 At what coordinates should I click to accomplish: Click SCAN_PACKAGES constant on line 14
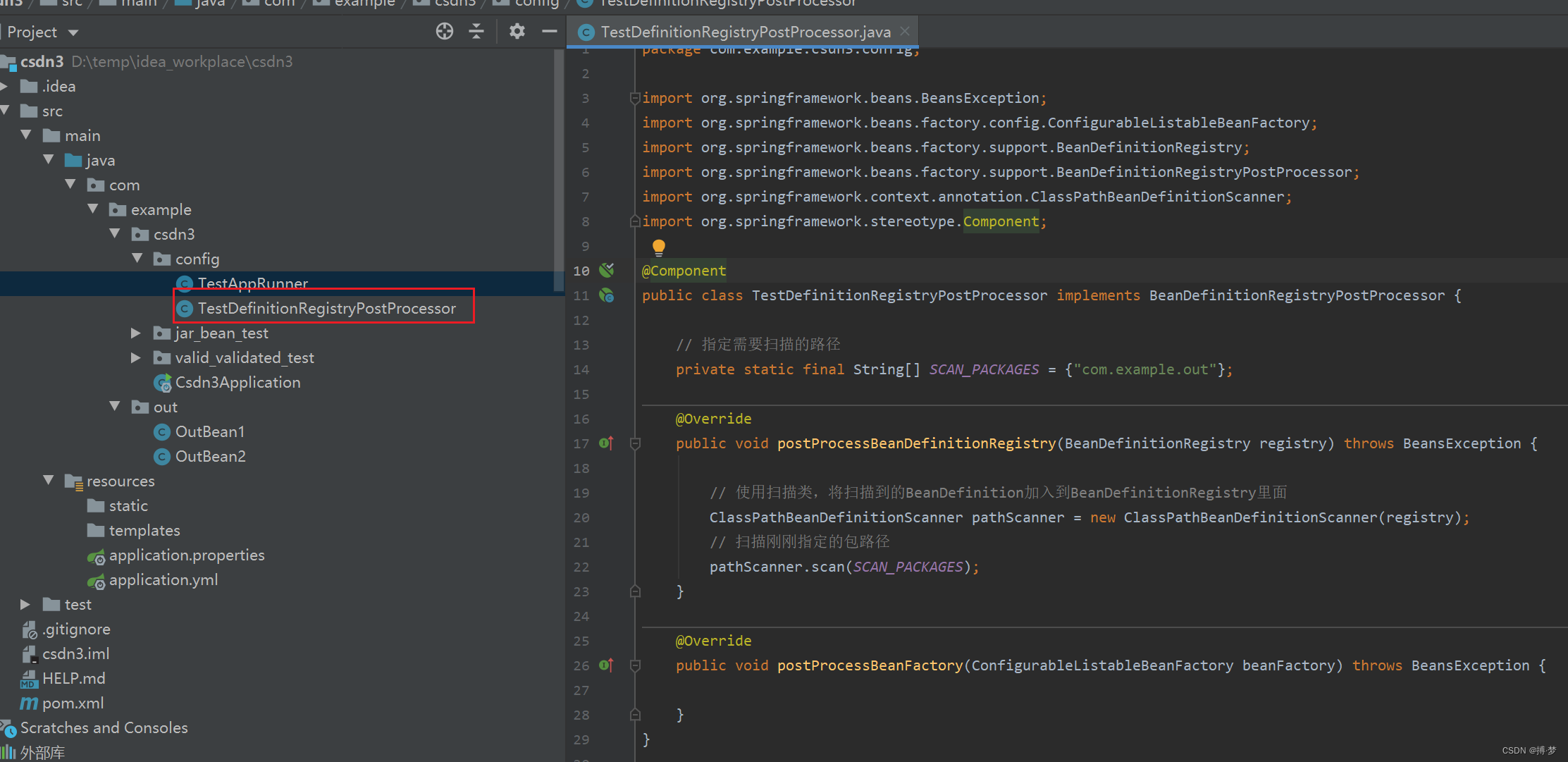(x=984, y=369)
